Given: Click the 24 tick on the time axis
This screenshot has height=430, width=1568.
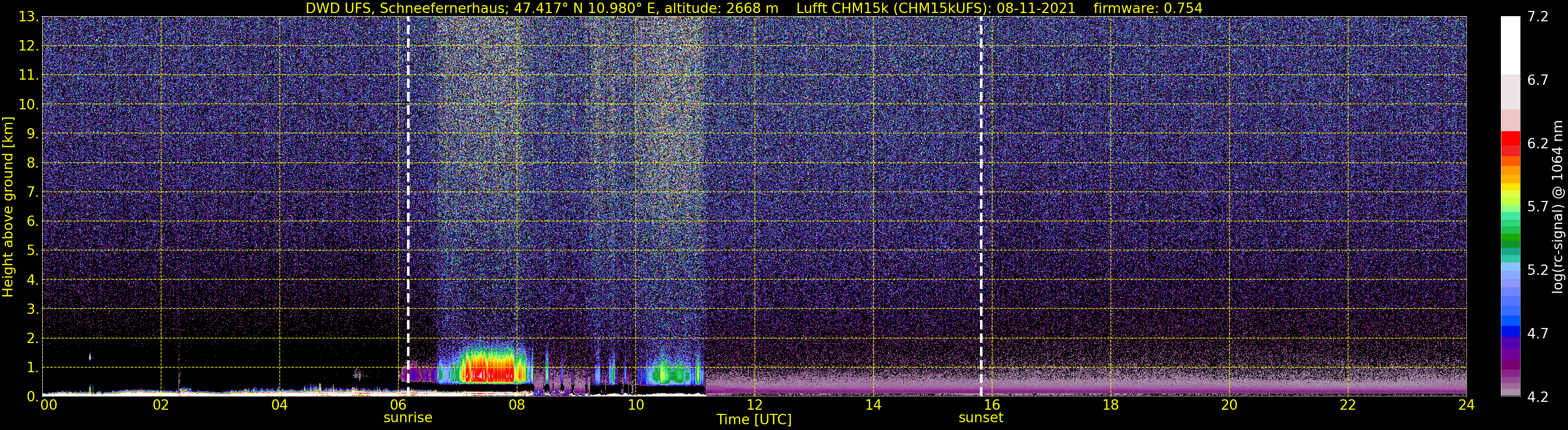Looking at the screenshot, I should tap(1467, 405).
